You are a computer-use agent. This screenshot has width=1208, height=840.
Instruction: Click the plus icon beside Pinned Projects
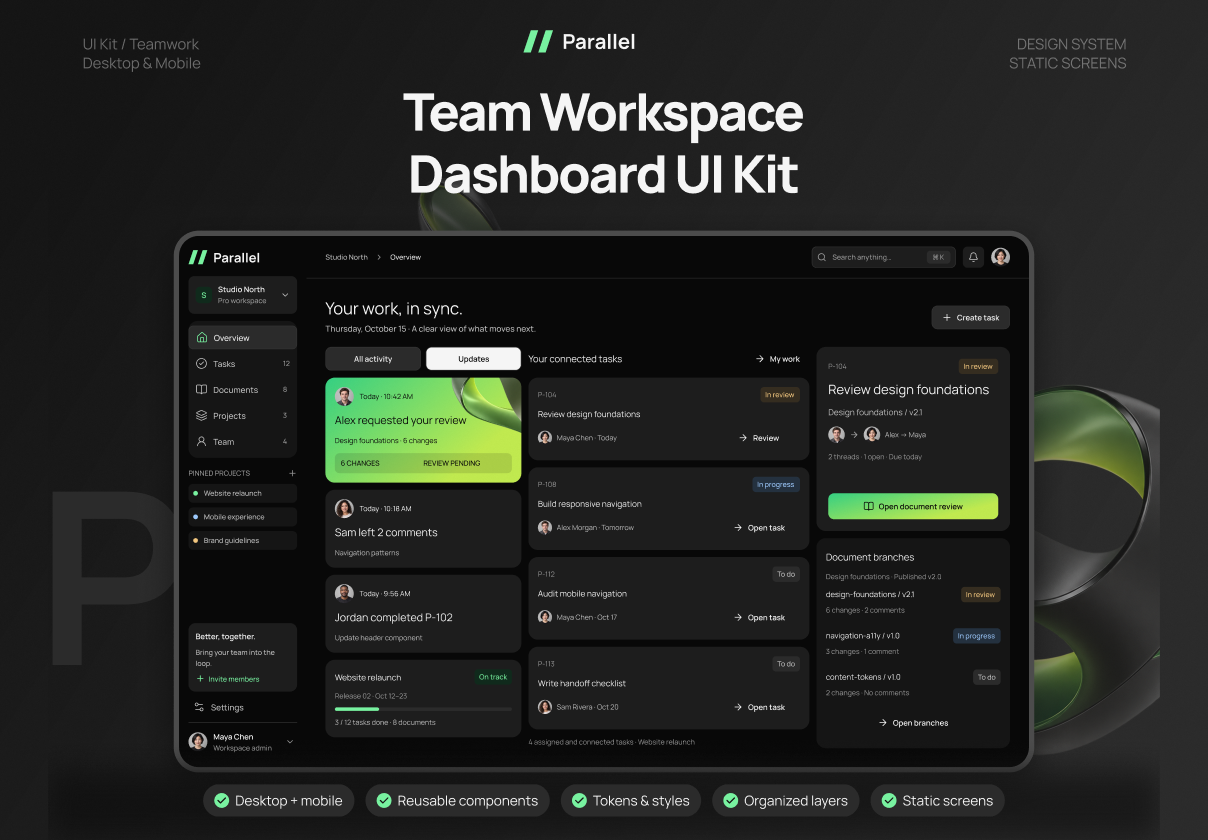pyautogui.click(x=292, y=473)
